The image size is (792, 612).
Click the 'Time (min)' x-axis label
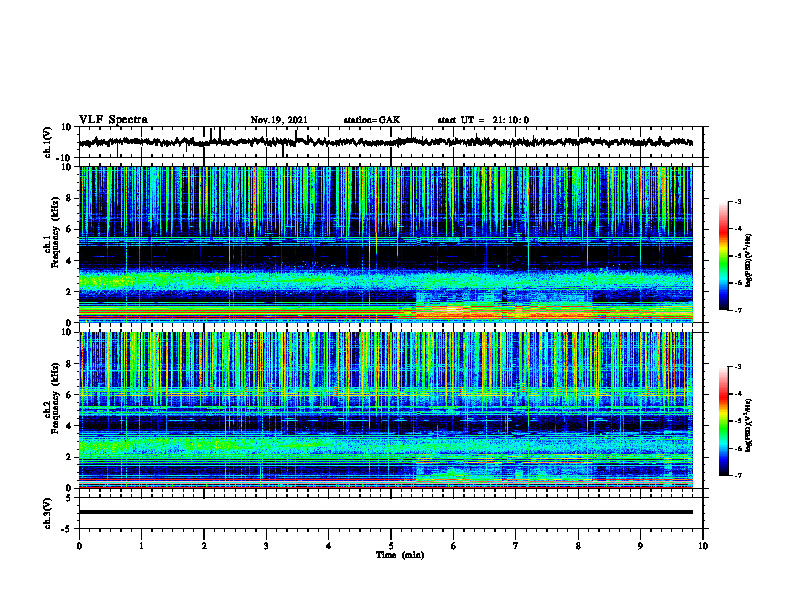point(400,555)
